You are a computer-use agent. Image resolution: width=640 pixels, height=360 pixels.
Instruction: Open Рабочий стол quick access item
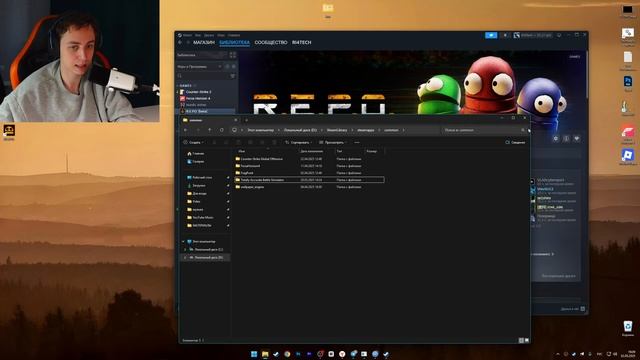click(x=199, y=178)
